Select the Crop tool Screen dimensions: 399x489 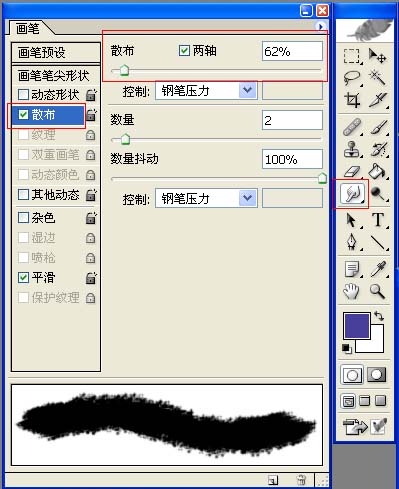point(352,99)
